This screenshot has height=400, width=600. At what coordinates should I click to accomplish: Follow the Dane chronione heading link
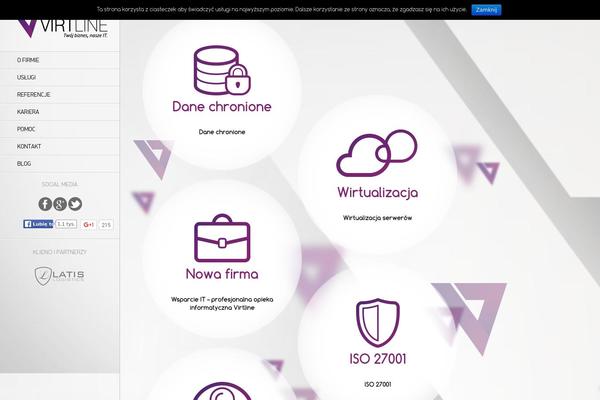[222, 106]
